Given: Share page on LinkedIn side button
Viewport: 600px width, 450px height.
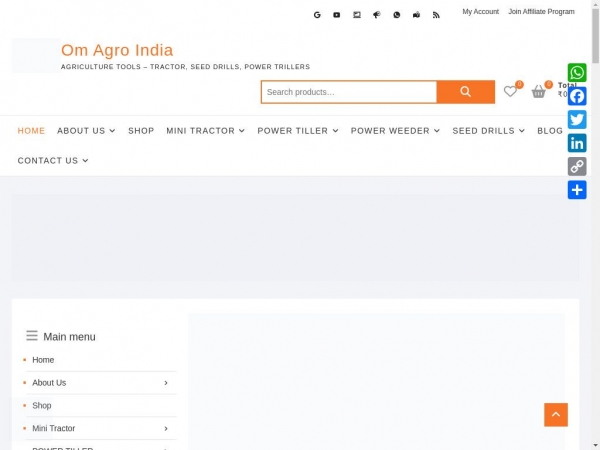Looking at the screenshot, I should click(x=577, y=143).
